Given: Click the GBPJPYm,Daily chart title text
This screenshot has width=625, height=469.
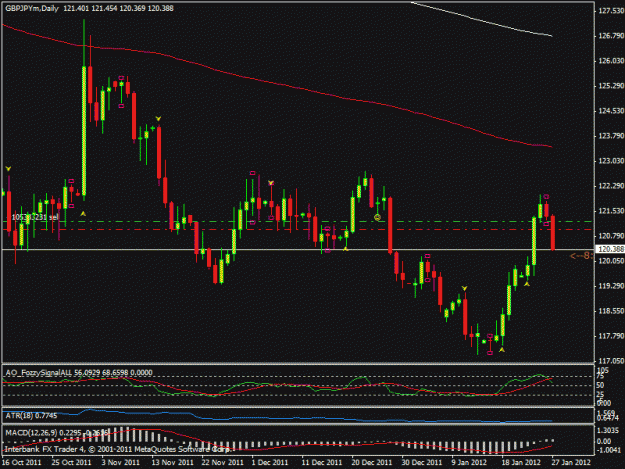Looking at the screenshot, I should pos(32,8).
